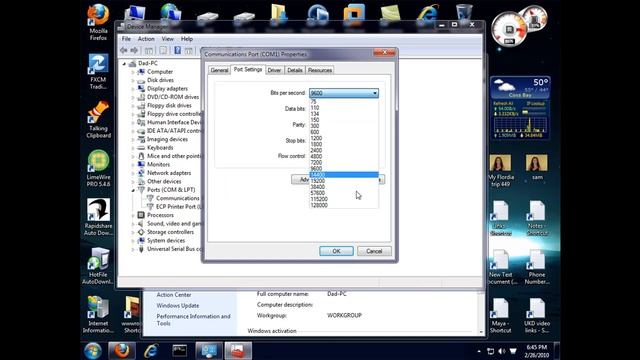640x360 pixels.
Task: Select 38400 baud rate option
Action: point(344,187)
